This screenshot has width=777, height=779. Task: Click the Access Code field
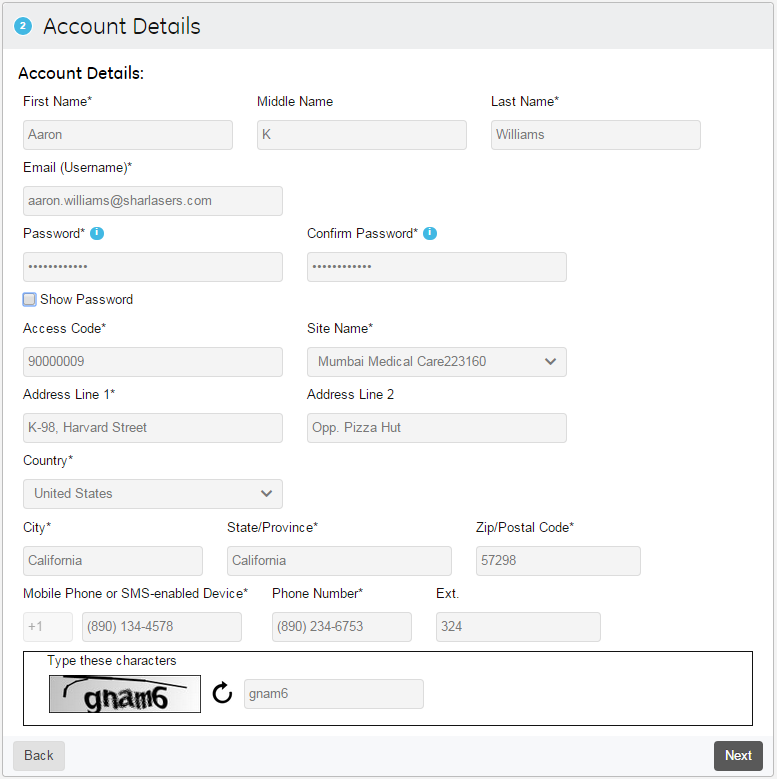(x=153, y=362)
